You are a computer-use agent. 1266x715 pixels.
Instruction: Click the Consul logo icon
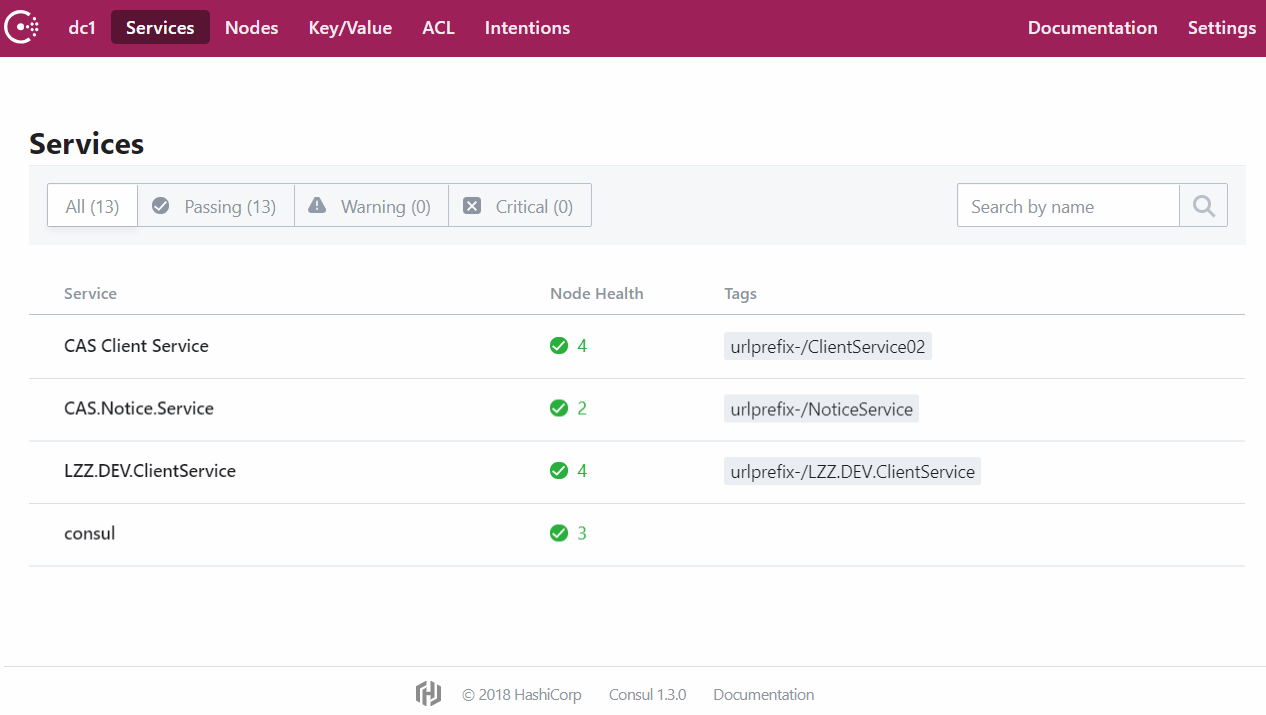click(22, 28)
